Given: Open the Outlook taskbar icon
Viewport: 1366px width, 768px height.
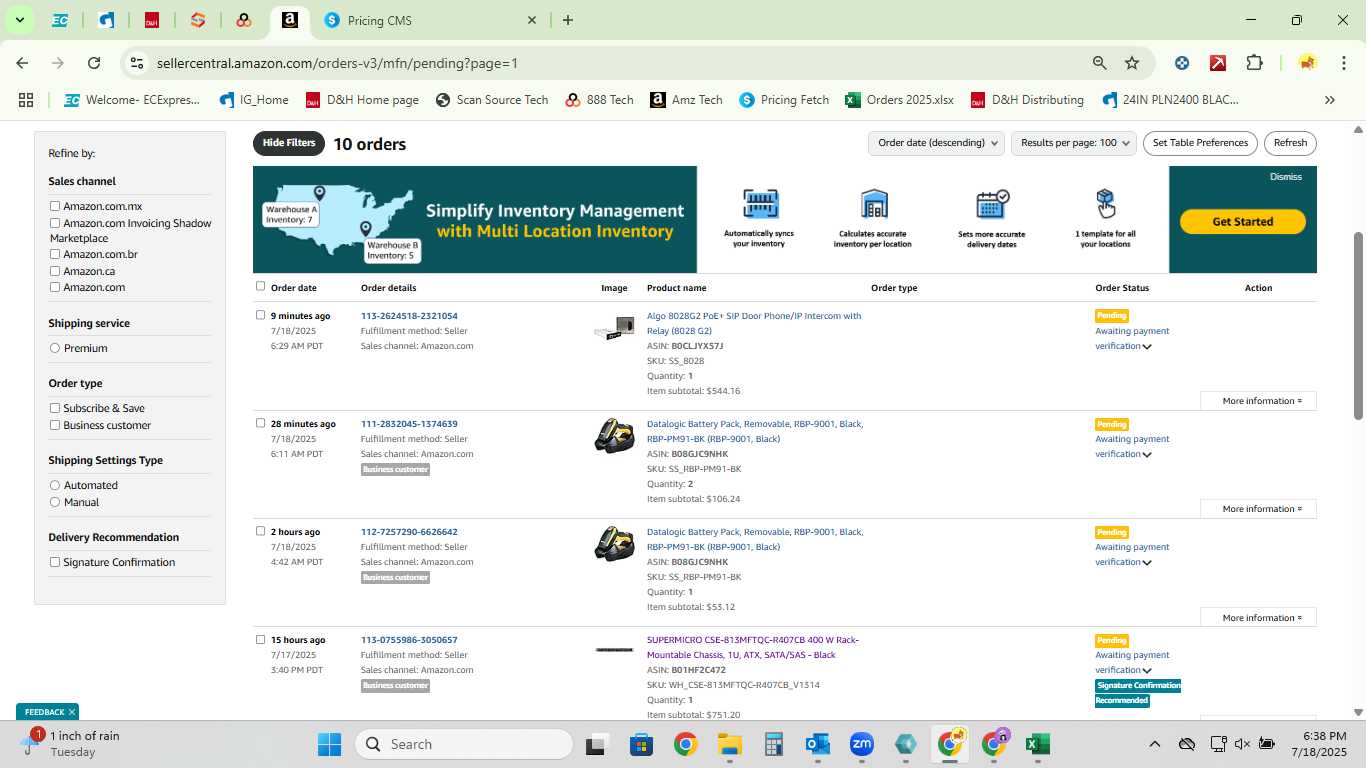Looking at the screenshot, I should pyautogui.click(x=818, y=744).
